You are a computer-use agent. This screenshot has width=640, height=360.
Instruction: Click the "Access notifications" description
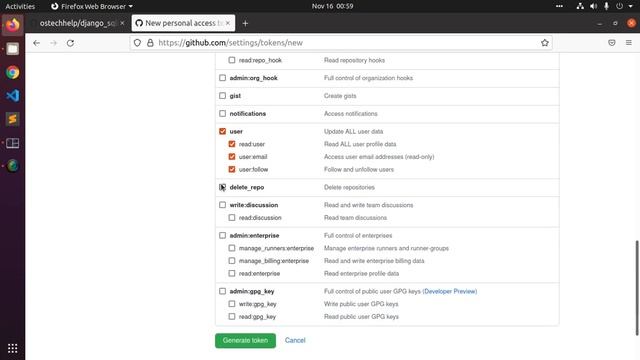point(351,113)
